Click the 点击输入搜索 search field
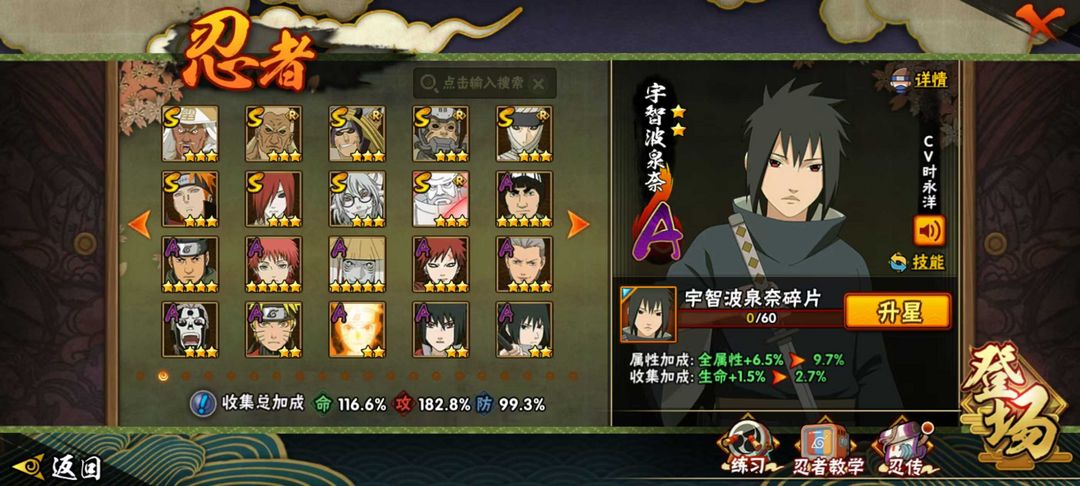 [485, 83]
